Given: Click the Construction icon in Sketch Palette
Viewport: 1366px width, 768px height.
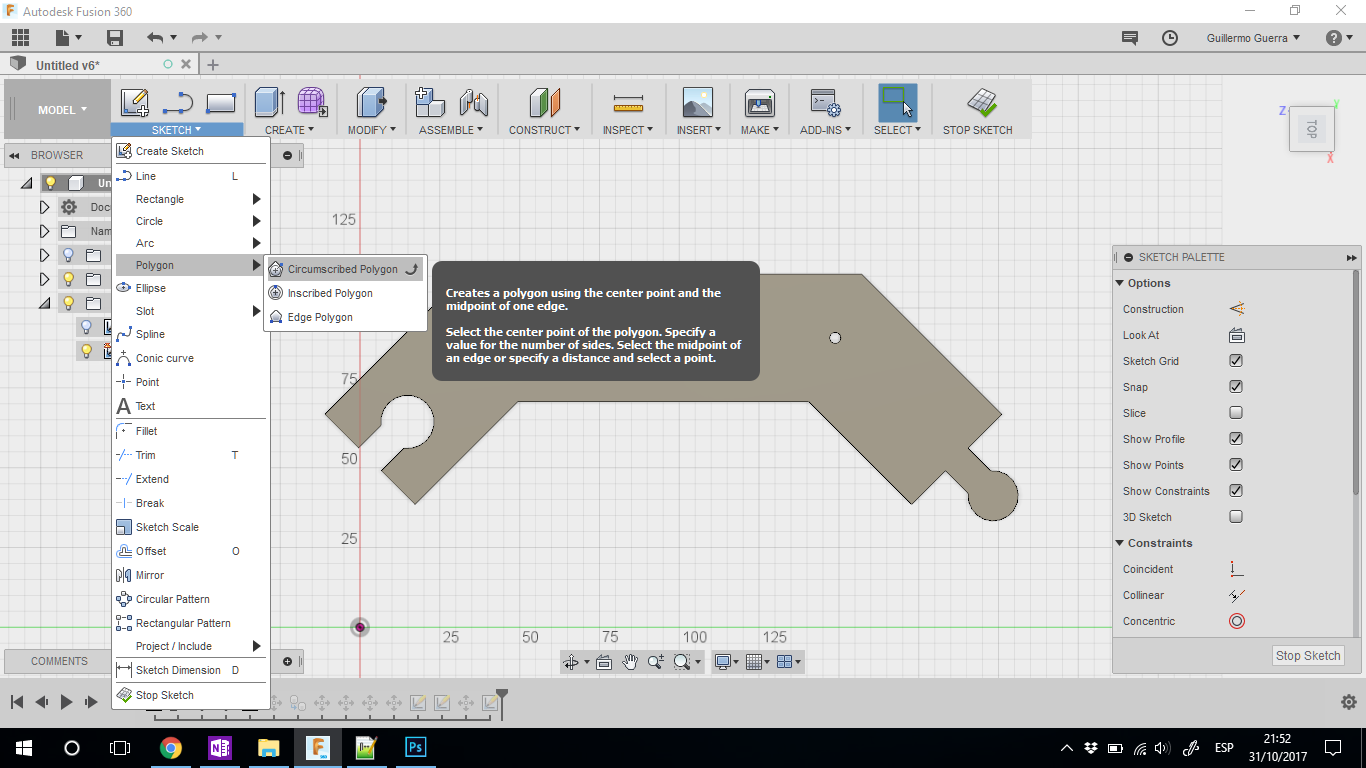Looking at the screenshot, I should (1236, 309).
